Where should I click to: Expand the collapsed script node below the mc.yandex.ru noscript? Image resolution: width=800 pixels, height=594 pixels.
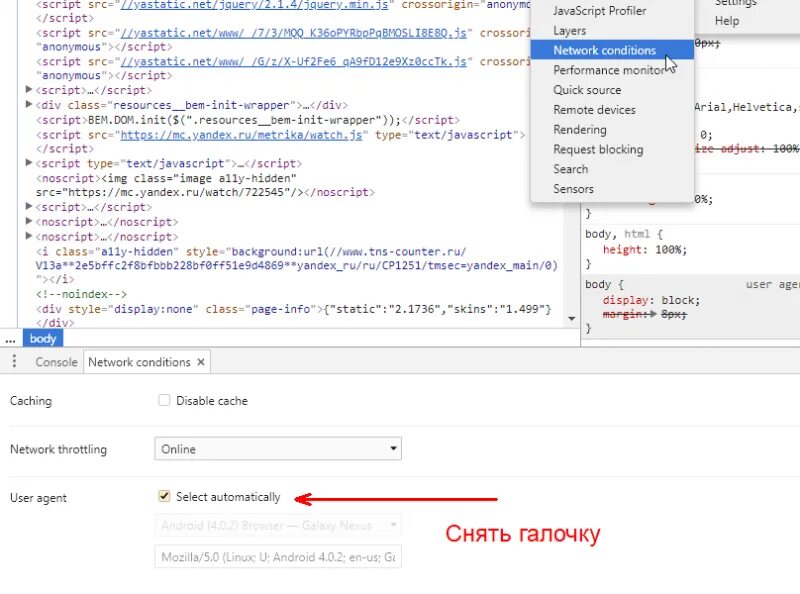pyautogui.click(x=29, y=207)
